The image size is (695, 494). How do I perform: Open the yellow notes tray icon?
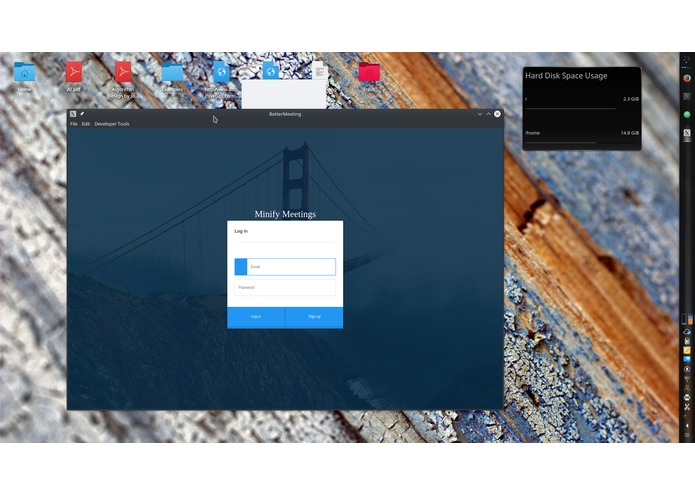pyautogui.click(x=687, y=350)
